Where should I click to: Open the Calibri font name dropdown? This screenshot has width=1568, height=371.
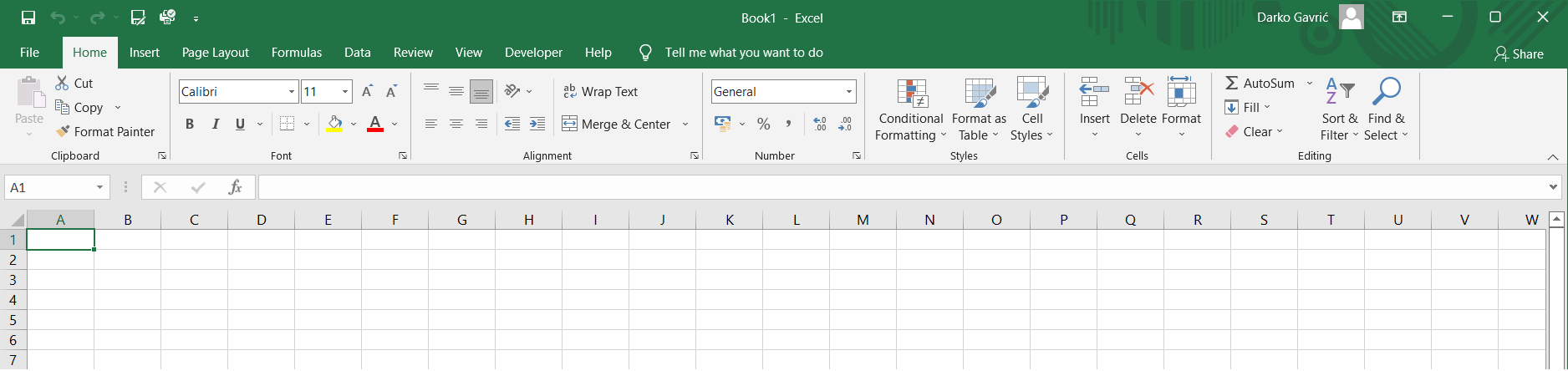(292, 92)
